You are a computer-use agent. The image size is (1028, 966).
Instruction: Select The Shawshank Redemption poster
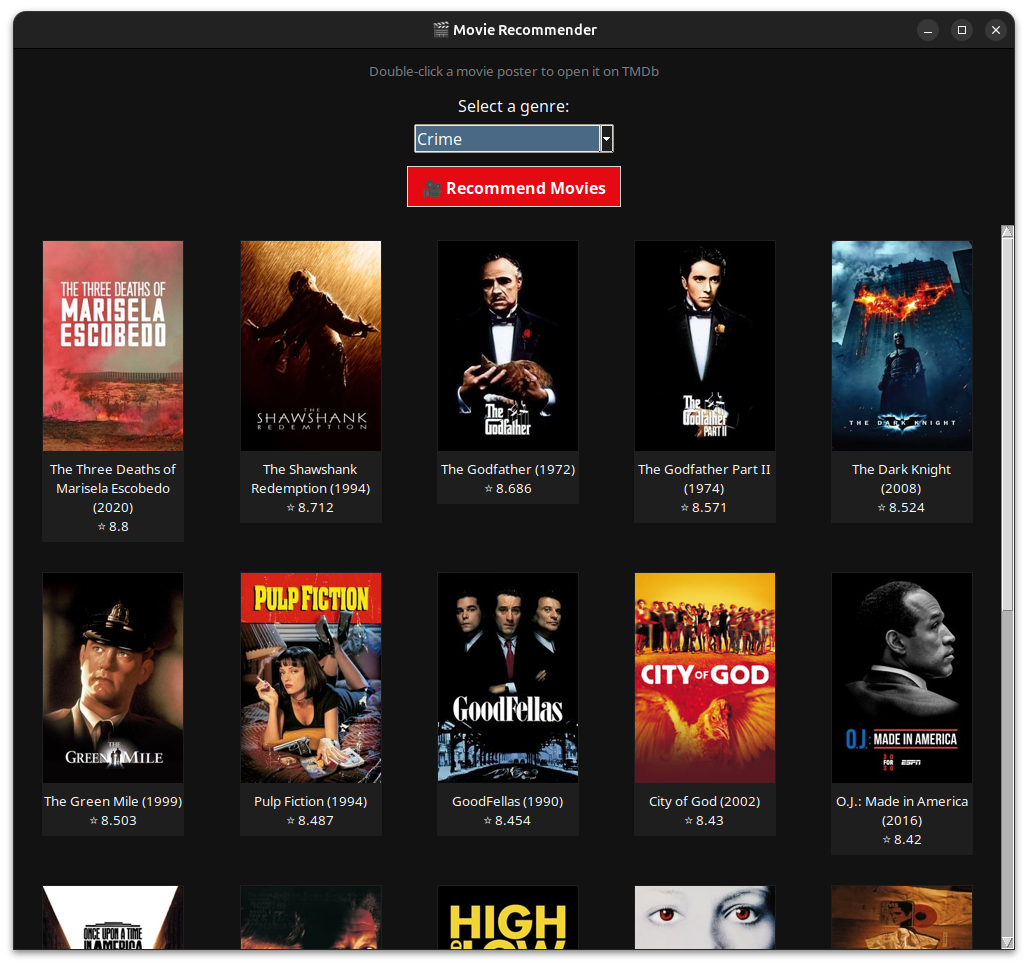(311, 346)
